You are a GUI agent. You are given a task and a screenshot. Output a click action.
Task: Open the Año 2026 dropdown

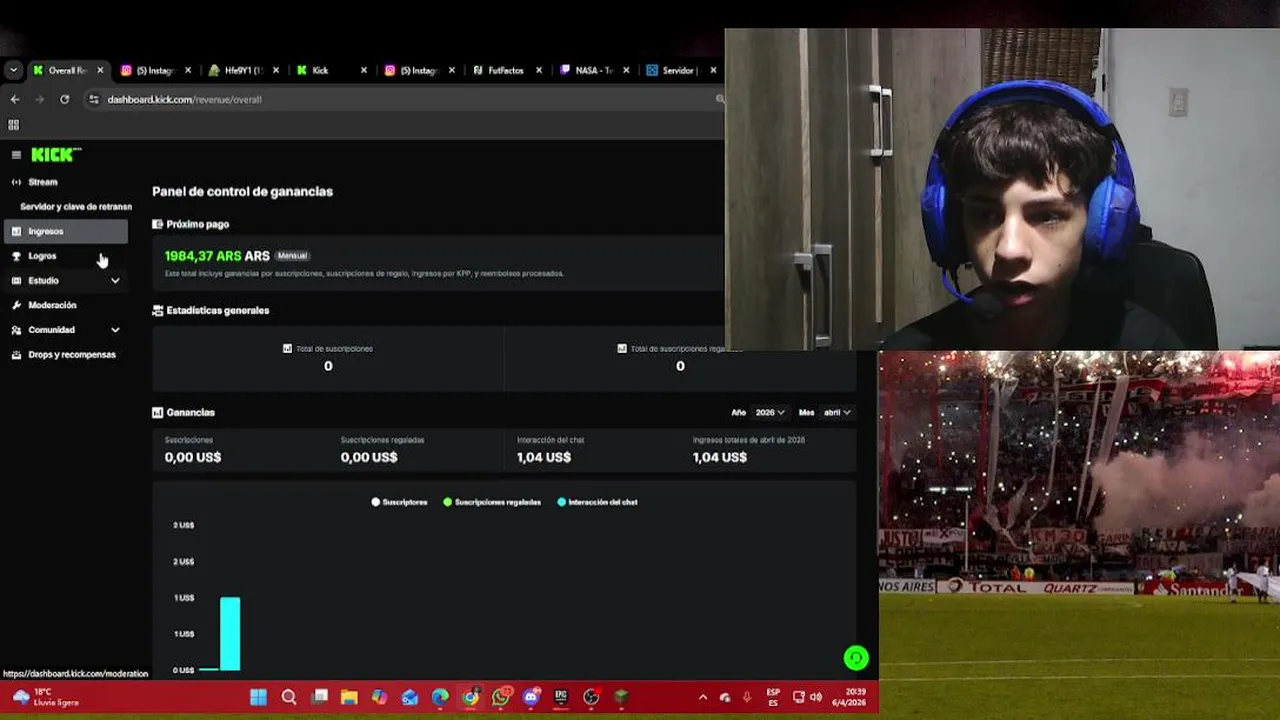click(x=769, y=412)
